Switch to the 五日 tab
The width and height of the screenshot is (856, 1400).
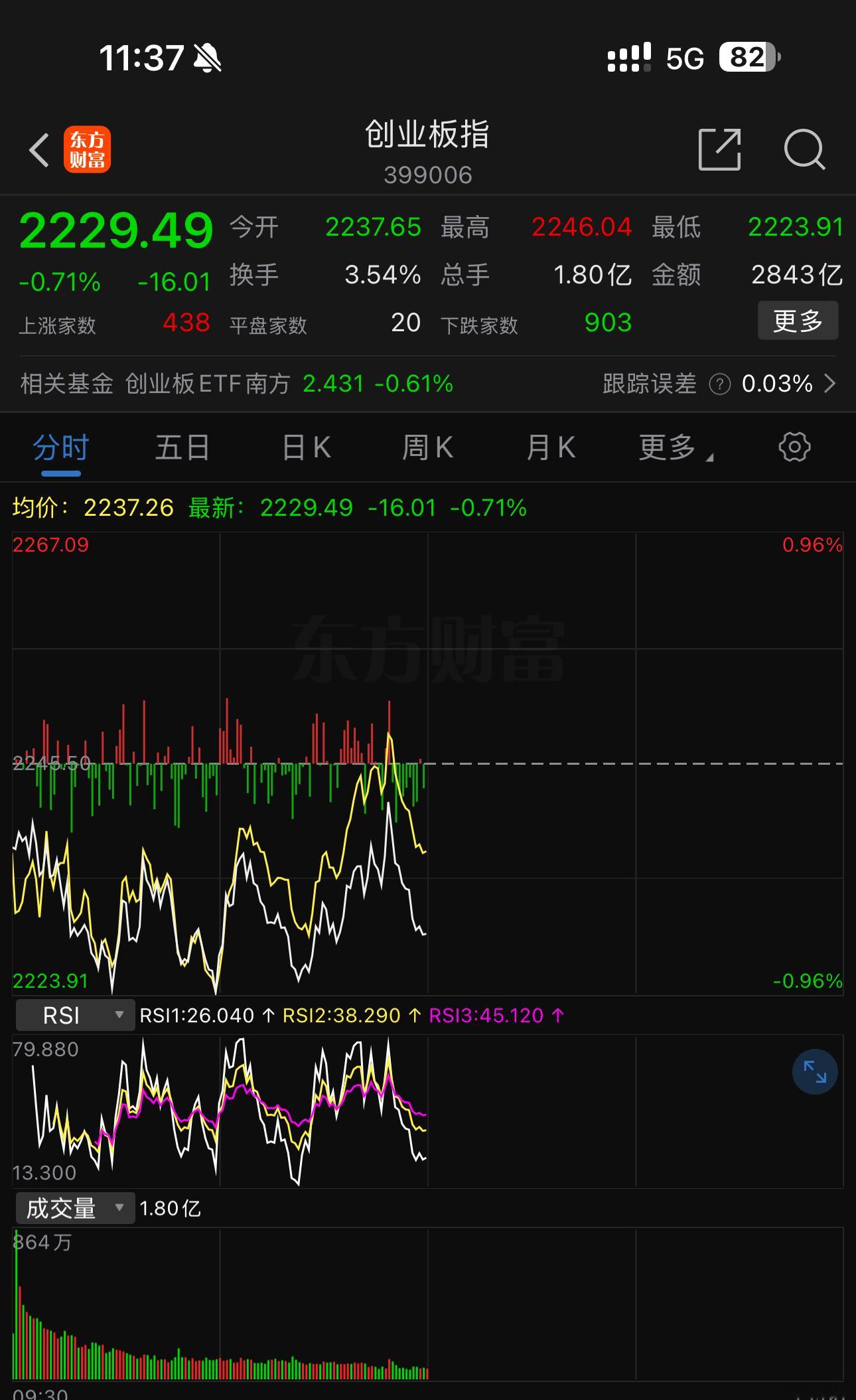click(182, 447)
